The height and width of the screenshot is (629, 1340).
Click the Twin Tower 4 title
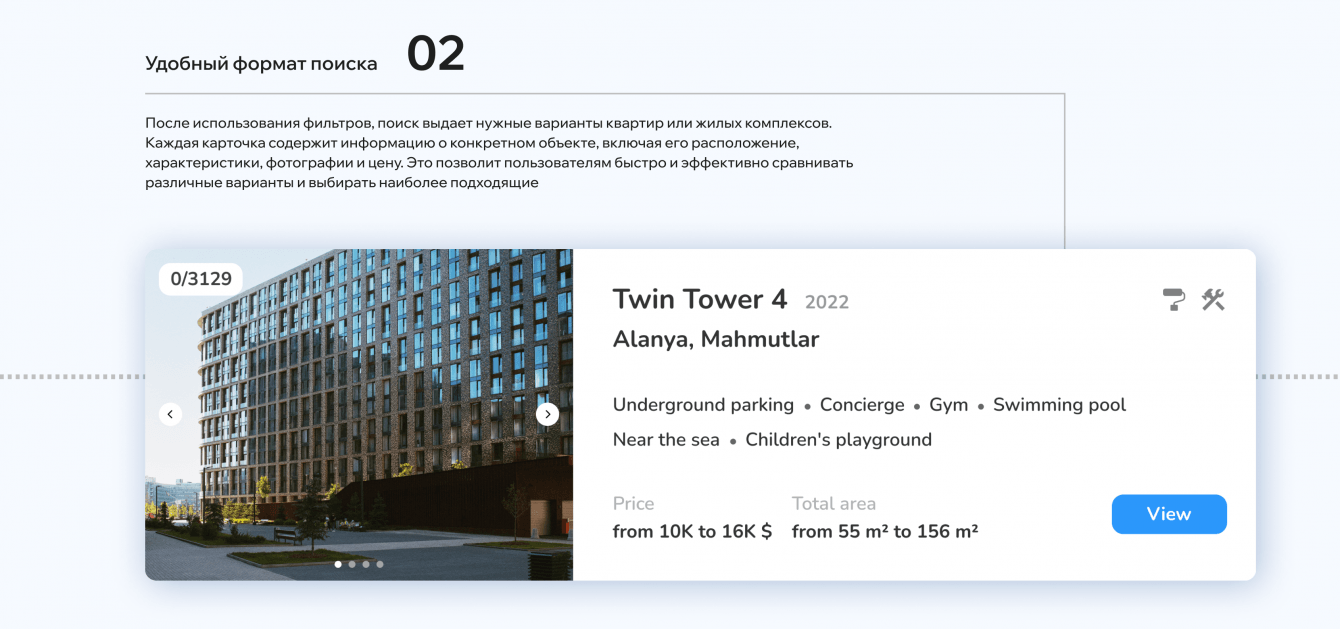coord(700,299)
